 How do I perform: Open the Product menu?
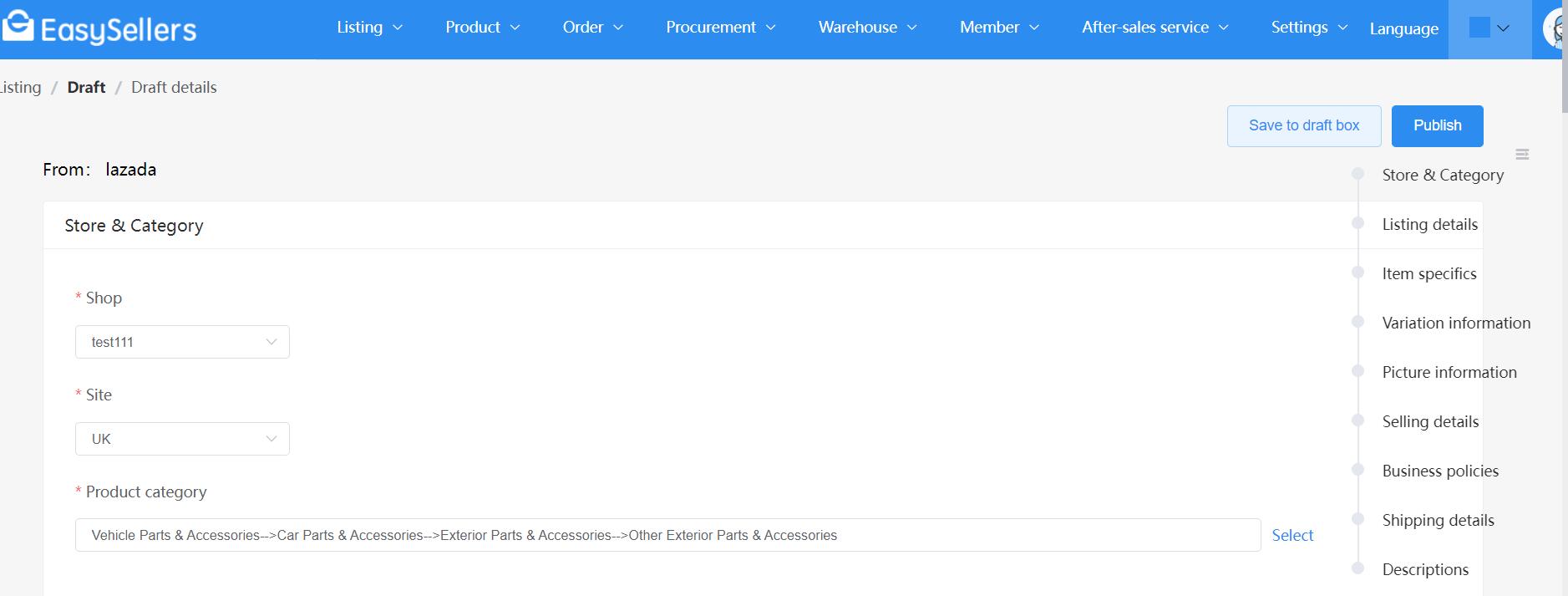[x=482, y=28]
